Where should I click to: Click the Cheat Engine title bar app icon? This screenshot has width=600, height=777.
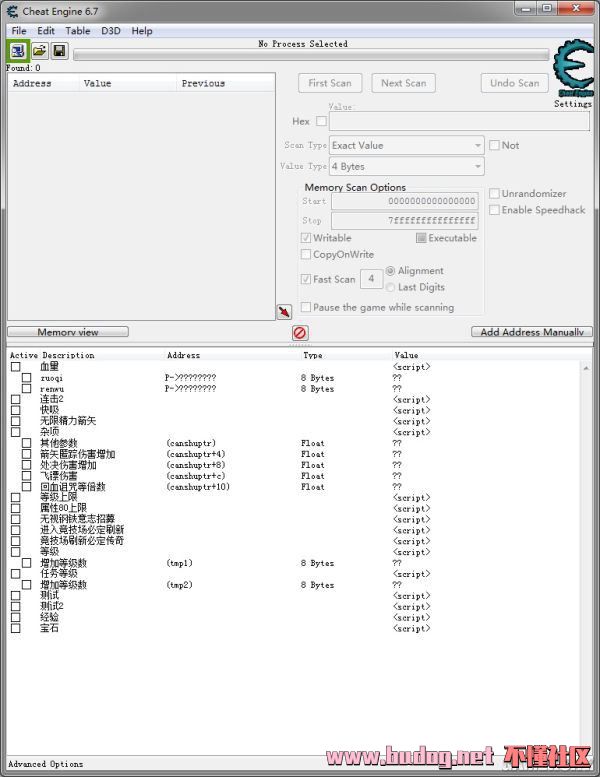[11, 10]
